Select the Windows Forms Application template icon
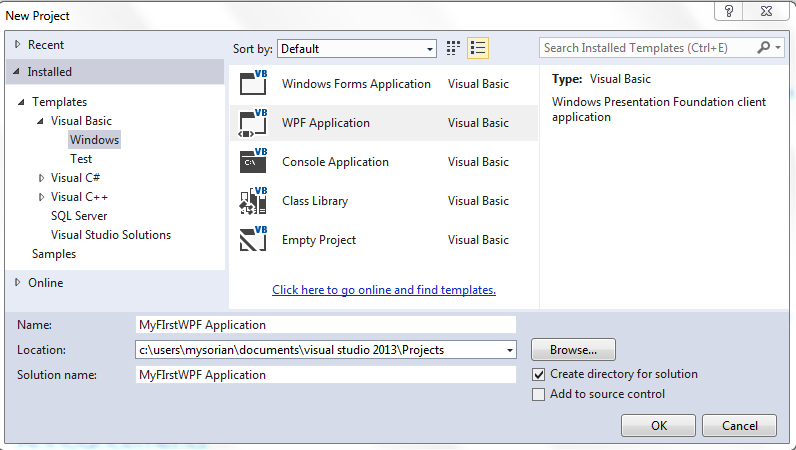Viewport: 796px width, 450px height. point(253,83)
